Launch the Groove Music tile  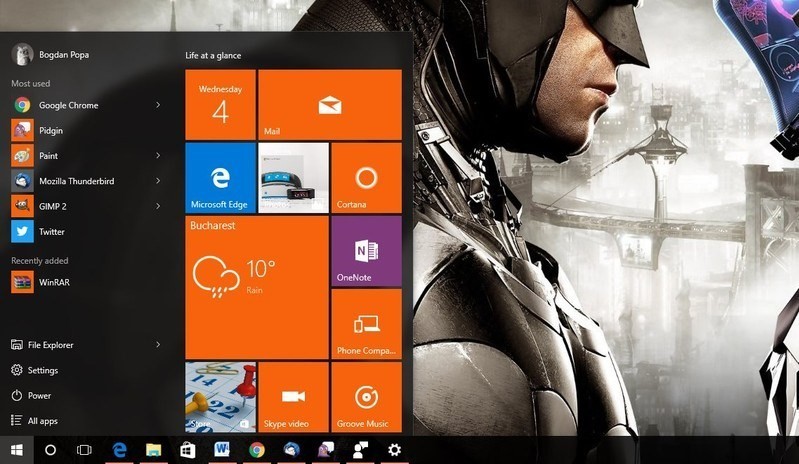pyautogui.click(x=366, y=397)
